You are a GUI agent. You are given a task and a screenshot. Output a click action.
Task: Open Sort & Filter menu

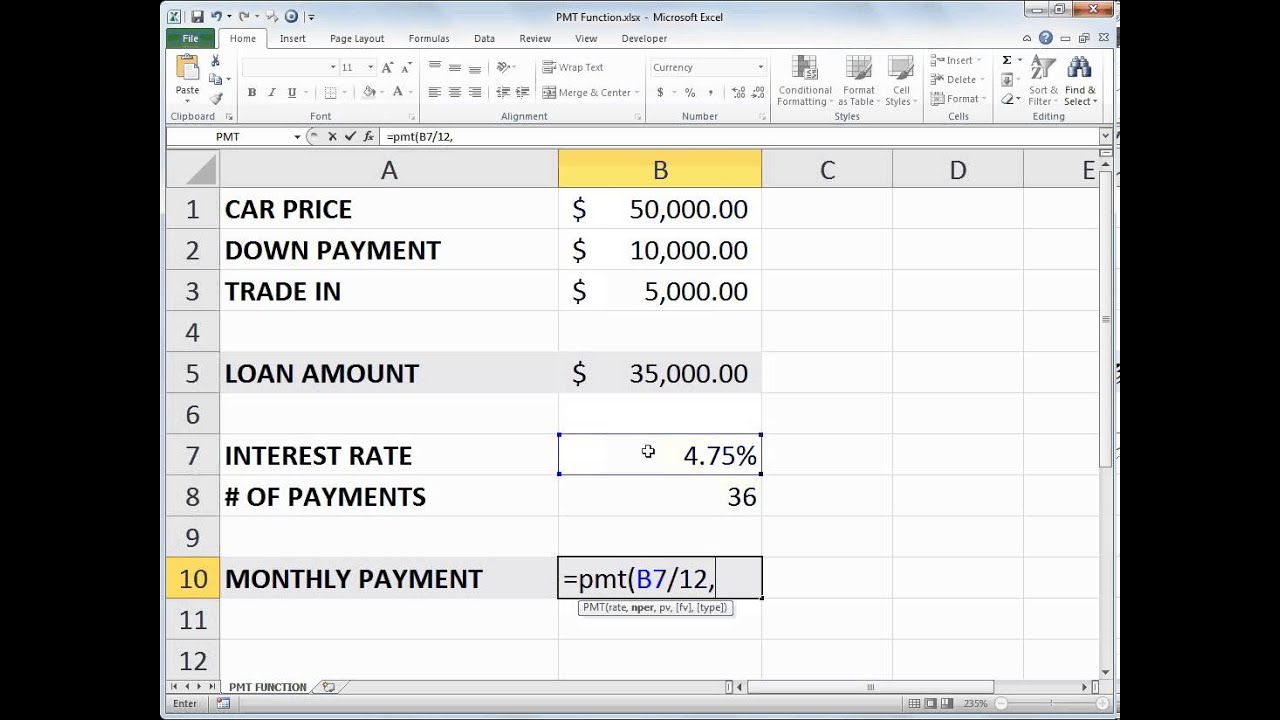pyautogui.click(x=1043, y=81)
